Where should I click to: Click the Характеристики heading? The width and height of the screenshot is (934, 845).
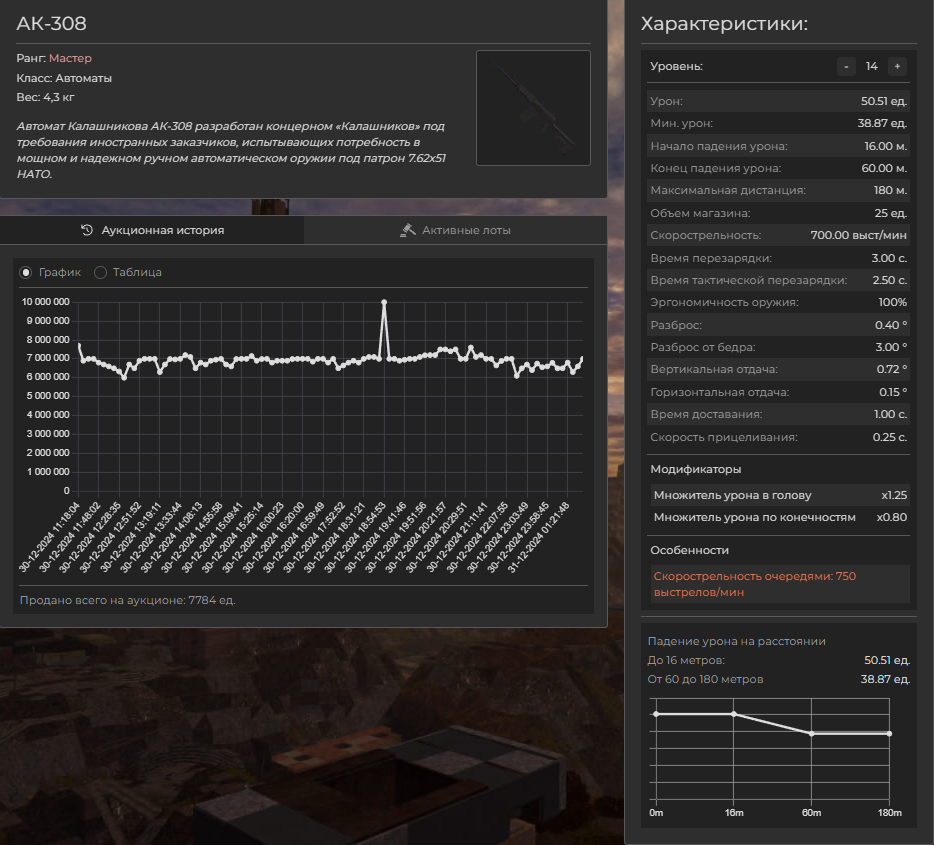[x=724, y=24]
